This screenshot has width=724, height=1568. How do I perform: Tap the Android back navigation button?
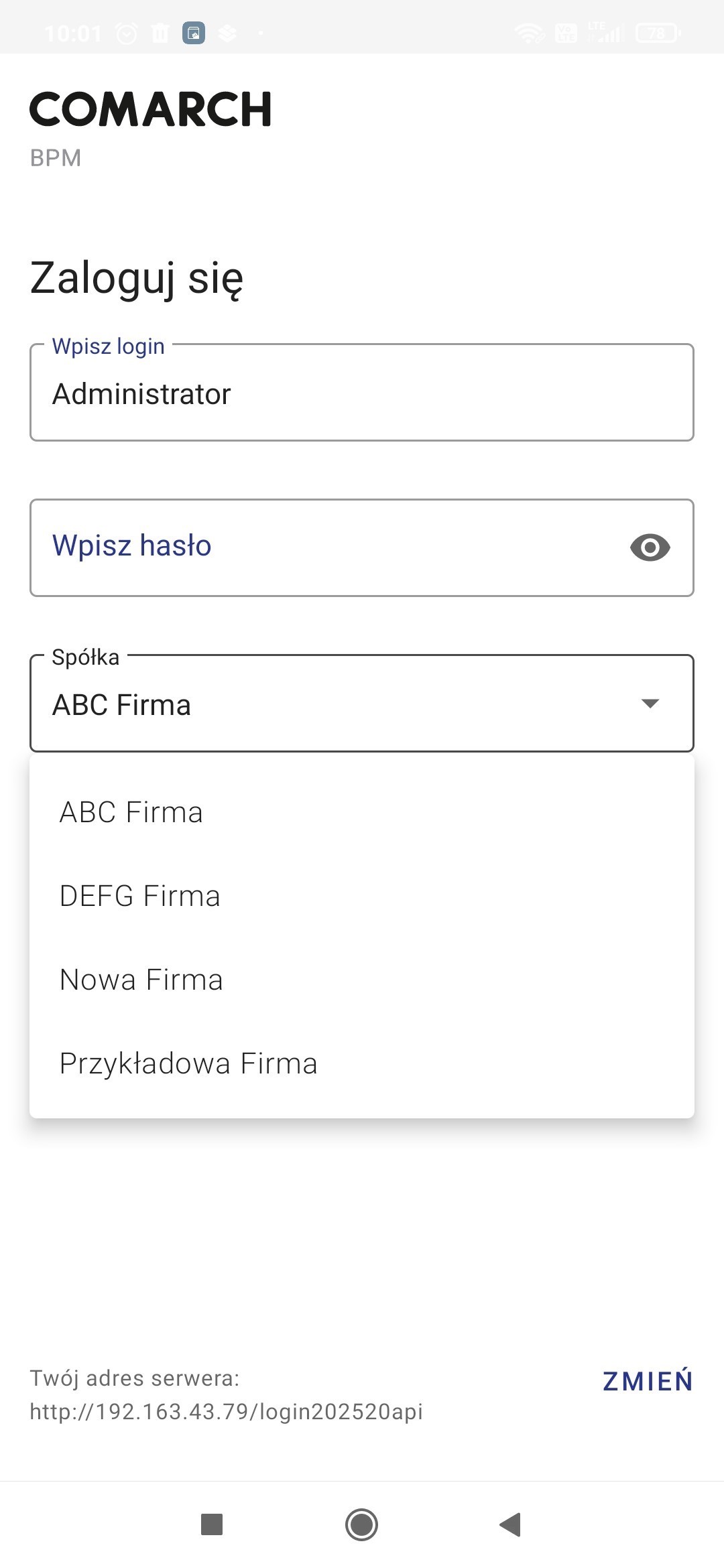click(510, 1524)
